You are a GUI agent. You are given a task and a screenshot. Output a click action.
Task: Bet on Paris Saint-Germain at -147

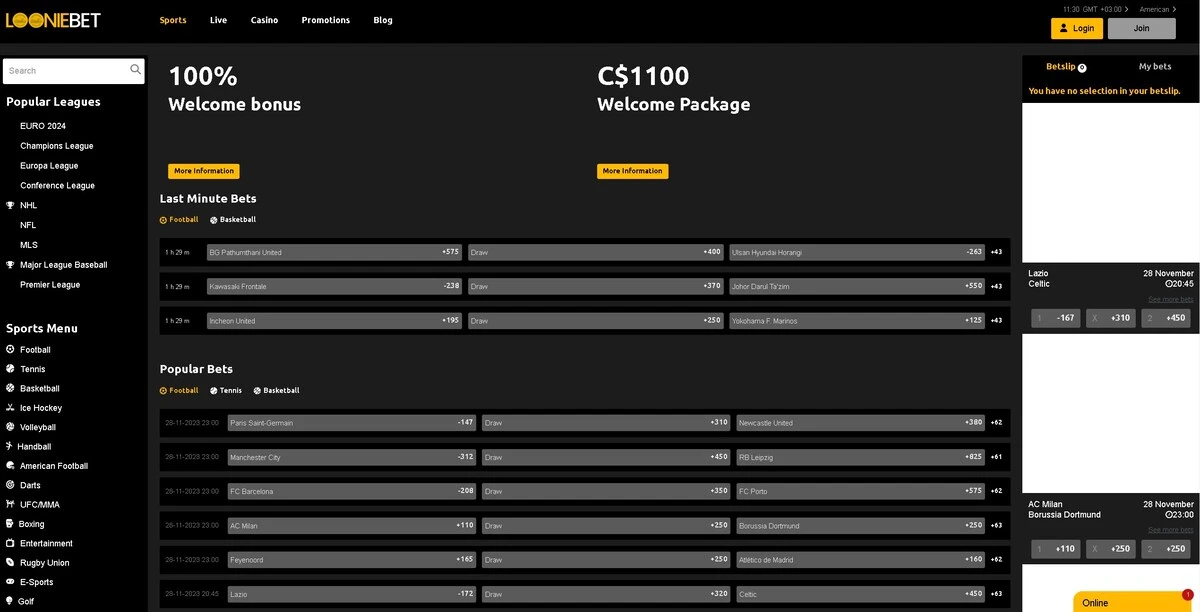tap(352, 422)
